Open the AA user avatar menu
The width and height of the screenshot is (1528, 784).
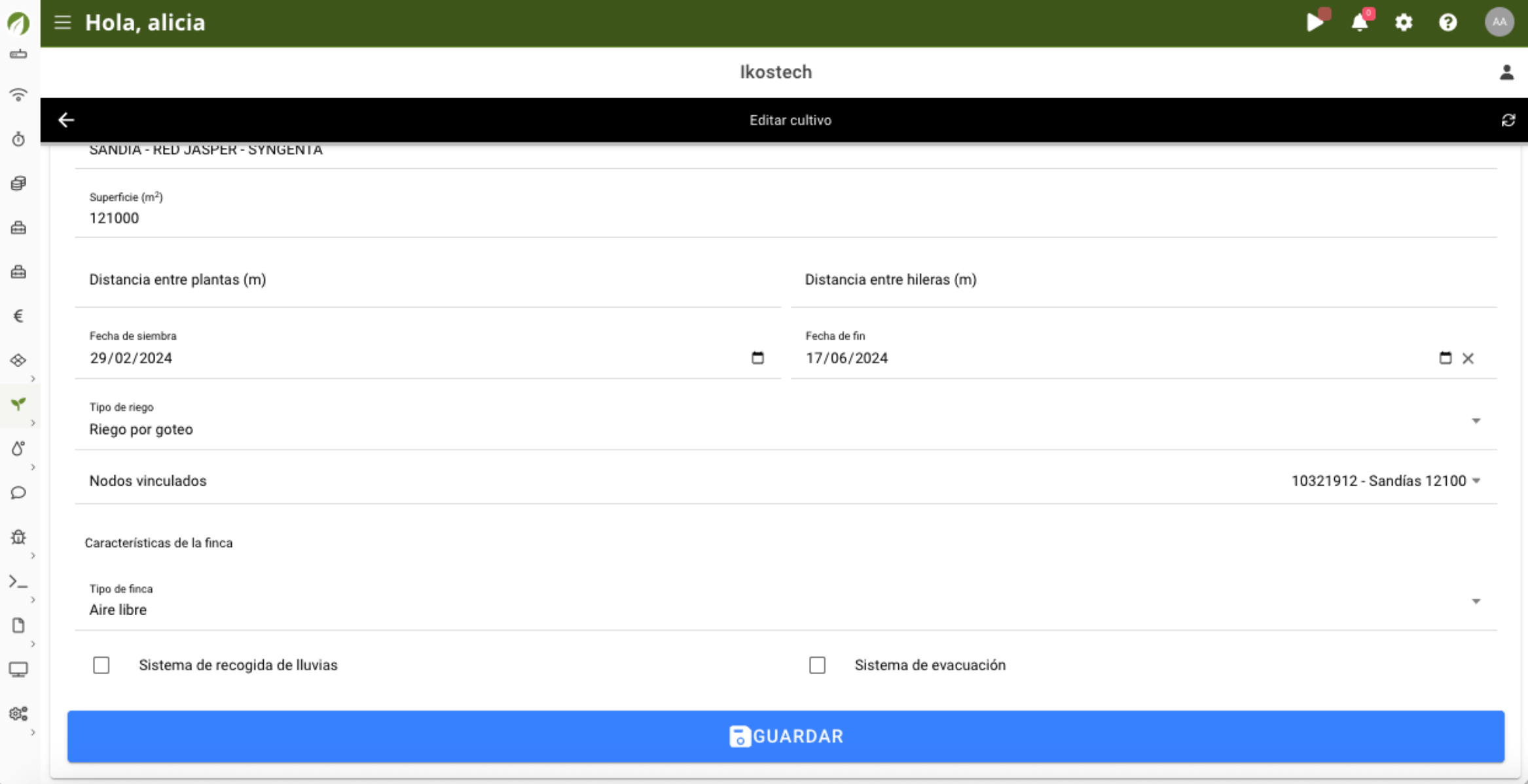tap(1499, 23)
